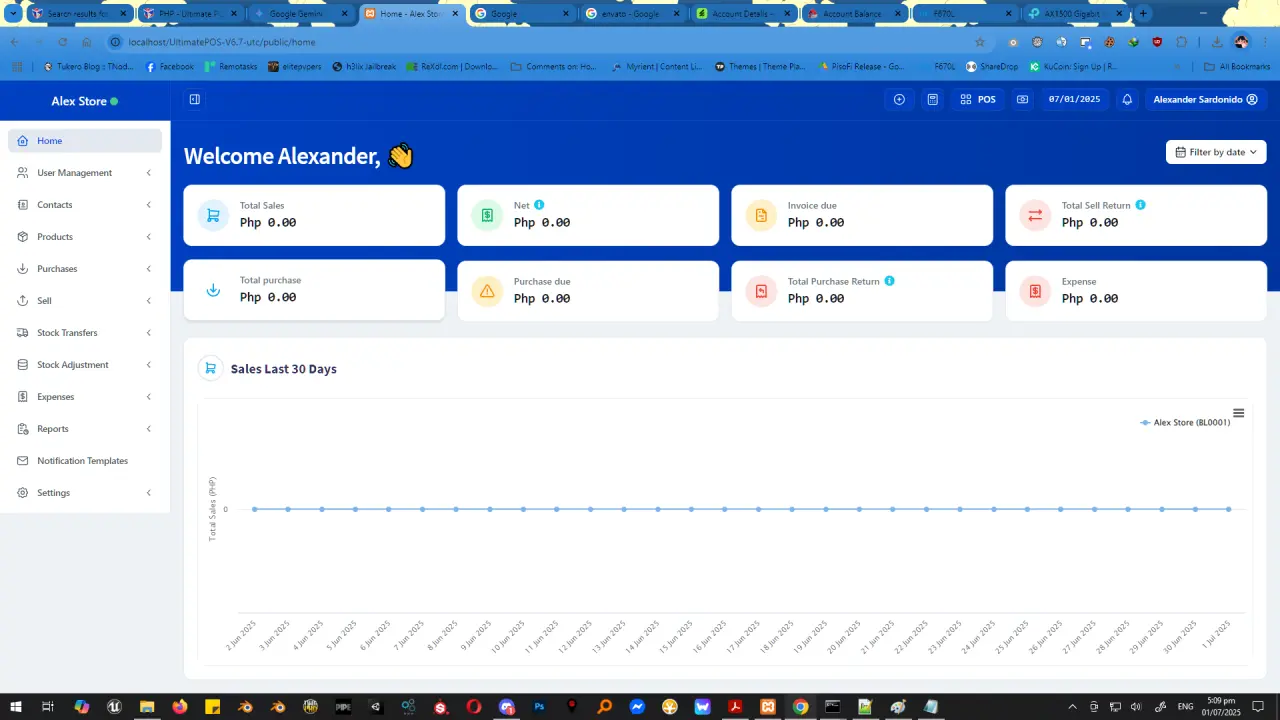Click the Total Purchase Return red icon

click(761, 291)
